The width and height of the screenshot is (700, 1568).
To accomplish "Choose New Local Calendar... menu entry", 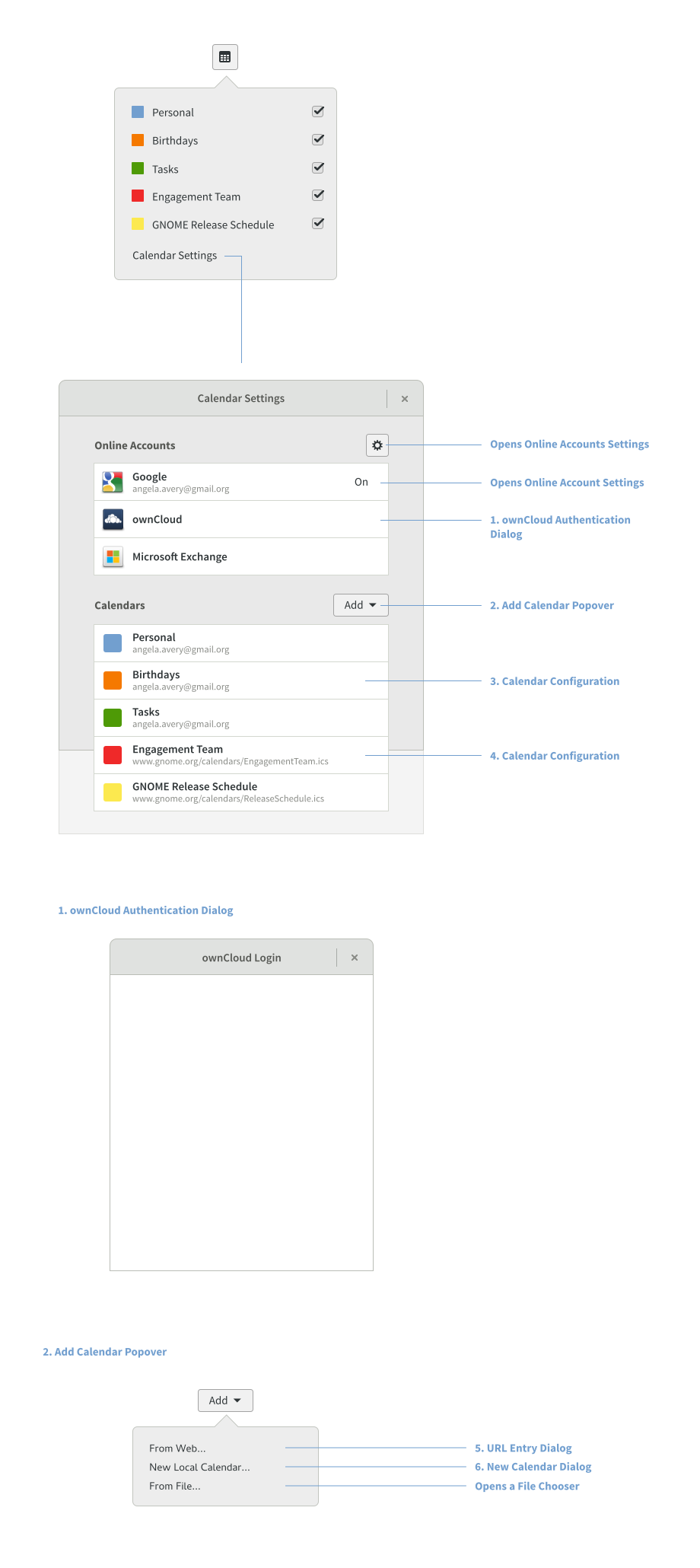I will pos(199,1468).
